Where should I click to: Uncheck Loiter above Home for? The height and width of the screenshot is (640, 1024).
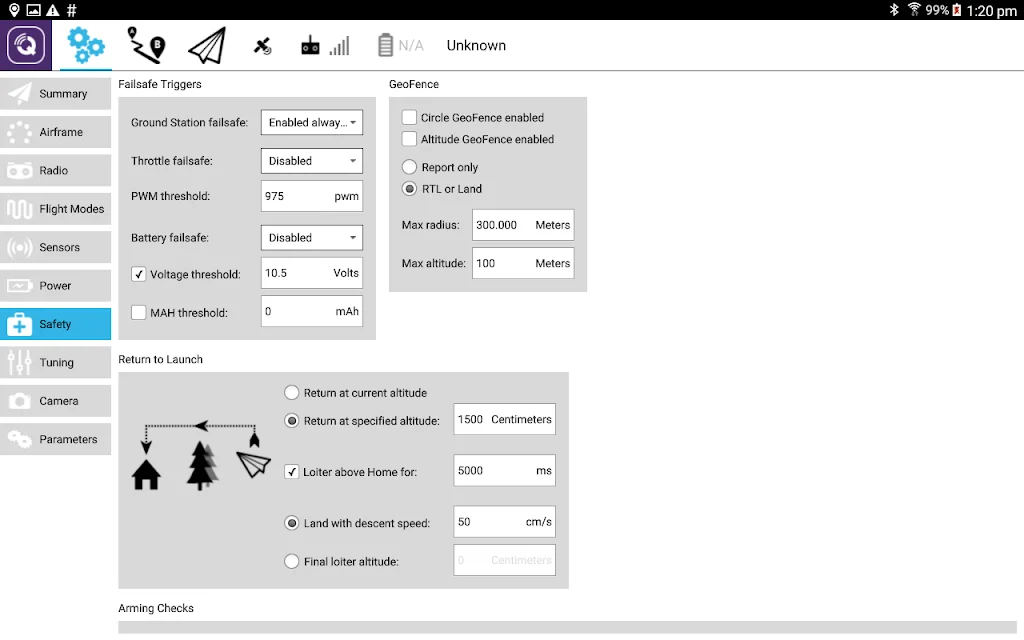click(292, 472)
